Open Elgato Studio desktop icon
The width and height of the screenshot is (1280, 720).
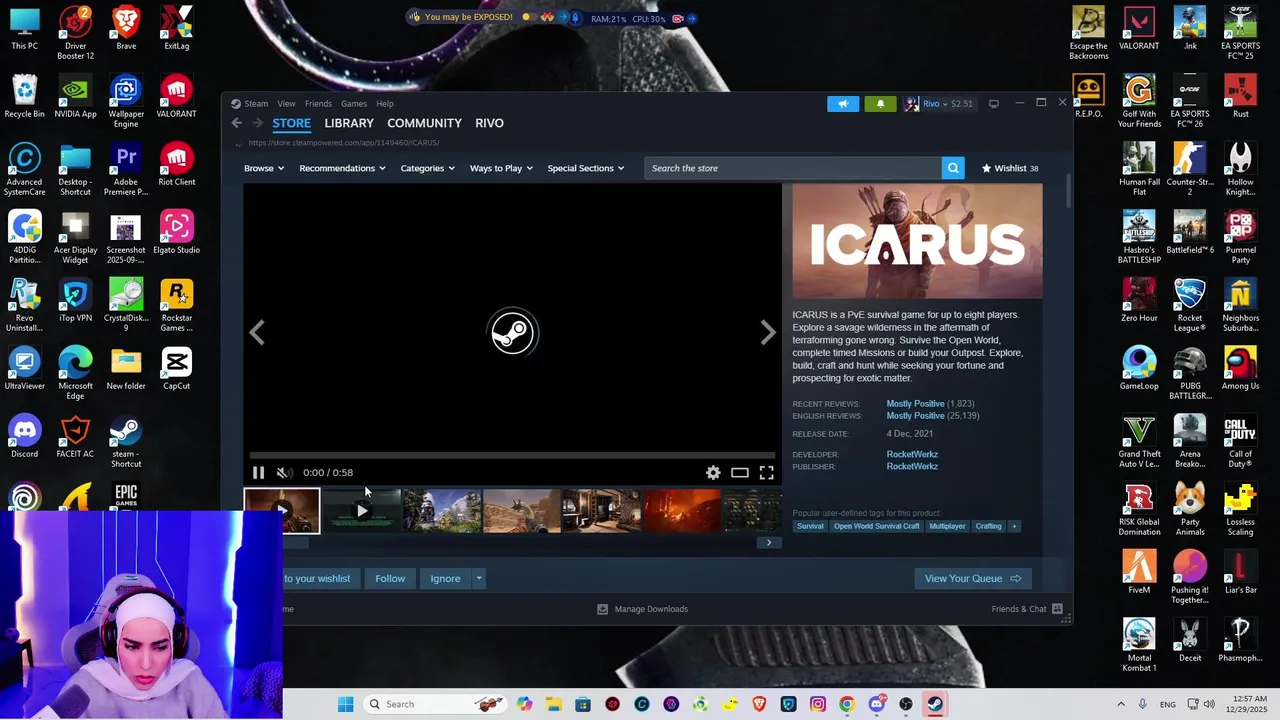point(176,233)
